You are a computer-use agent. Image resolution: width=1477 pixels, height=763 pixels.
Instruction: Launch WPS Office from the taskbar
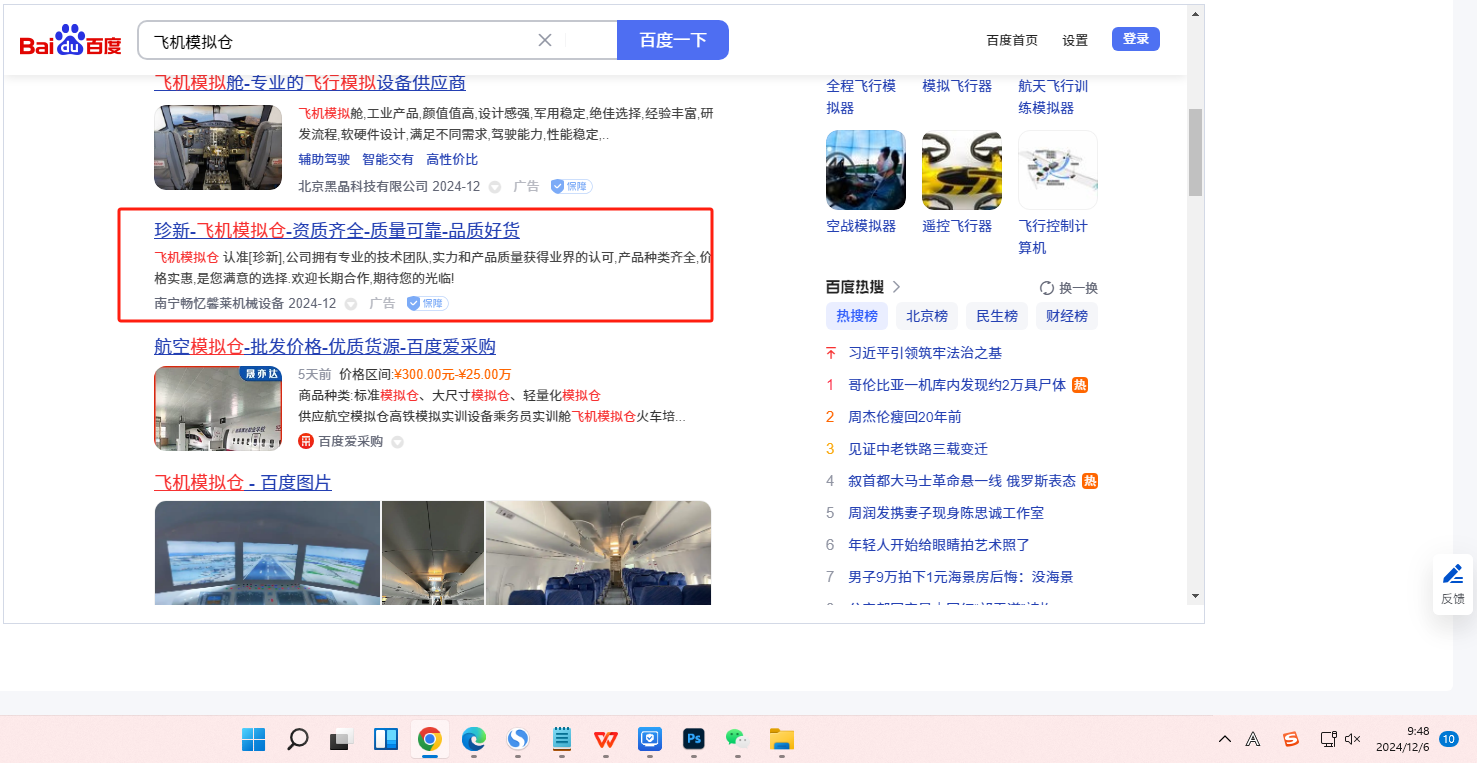click(606, 740)
